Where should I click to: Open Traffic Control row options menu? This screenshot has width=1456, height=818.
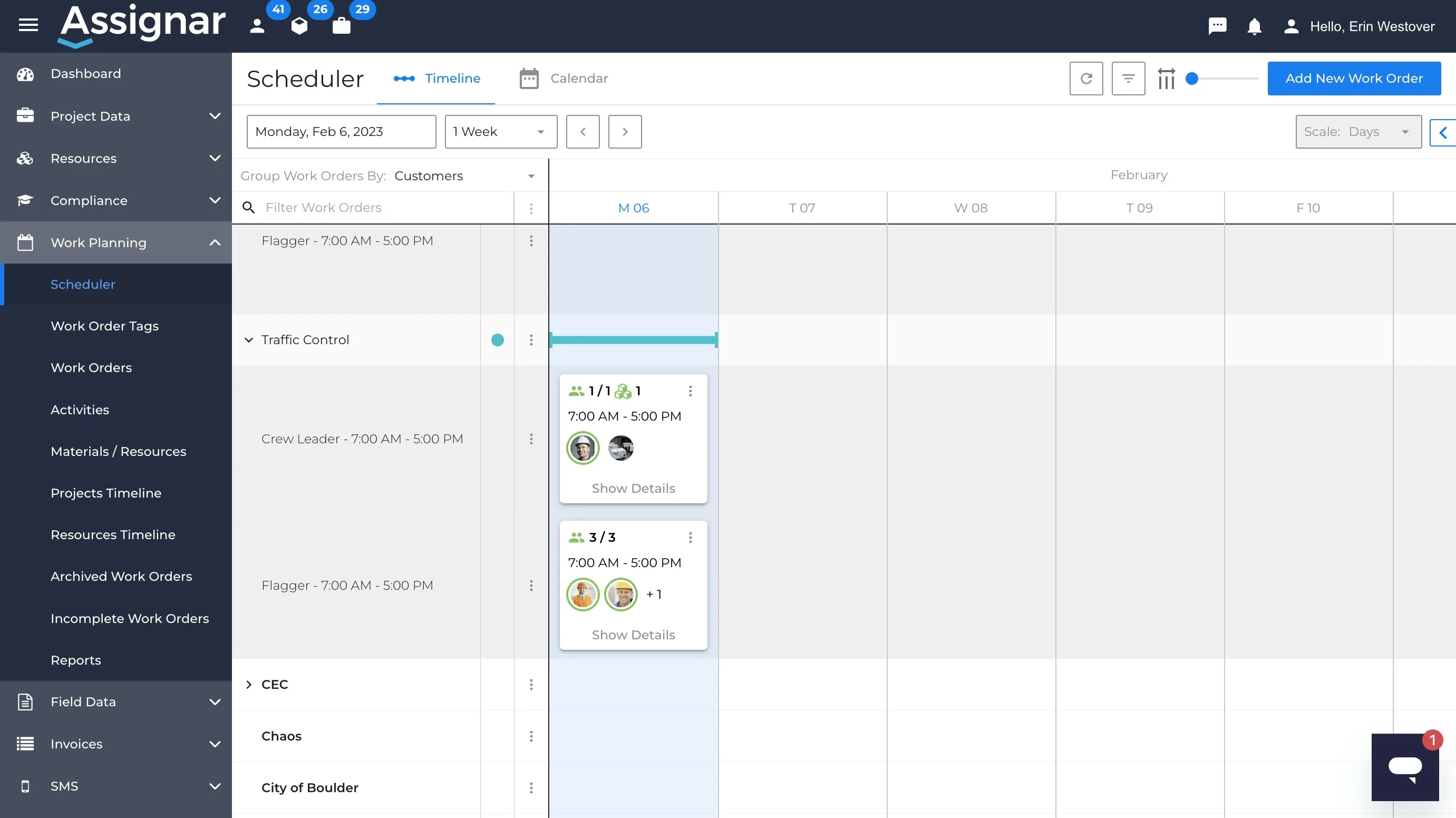pyautogui.click(x=531, y=340)
